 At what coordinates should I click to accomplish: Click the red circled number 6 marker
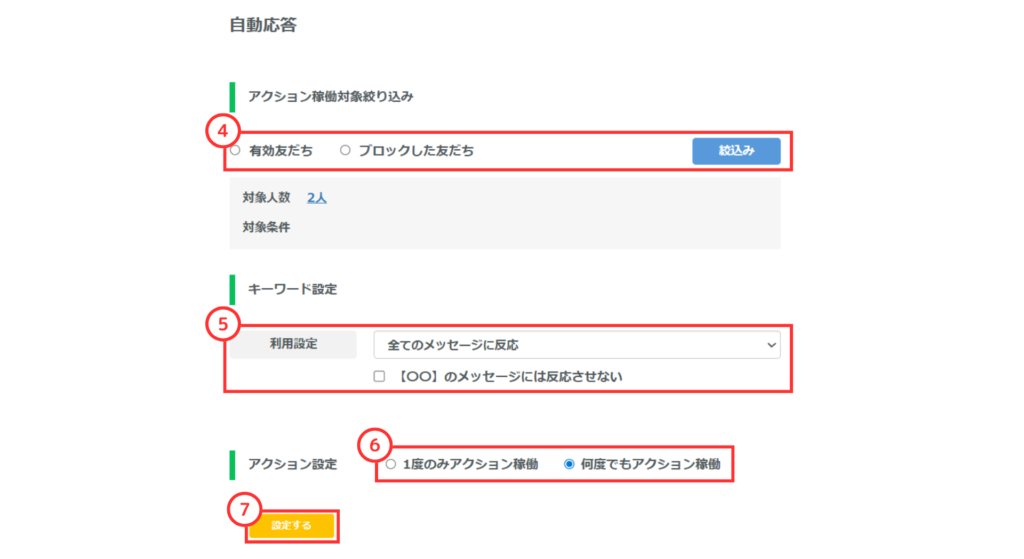click(x=373, y=445)
